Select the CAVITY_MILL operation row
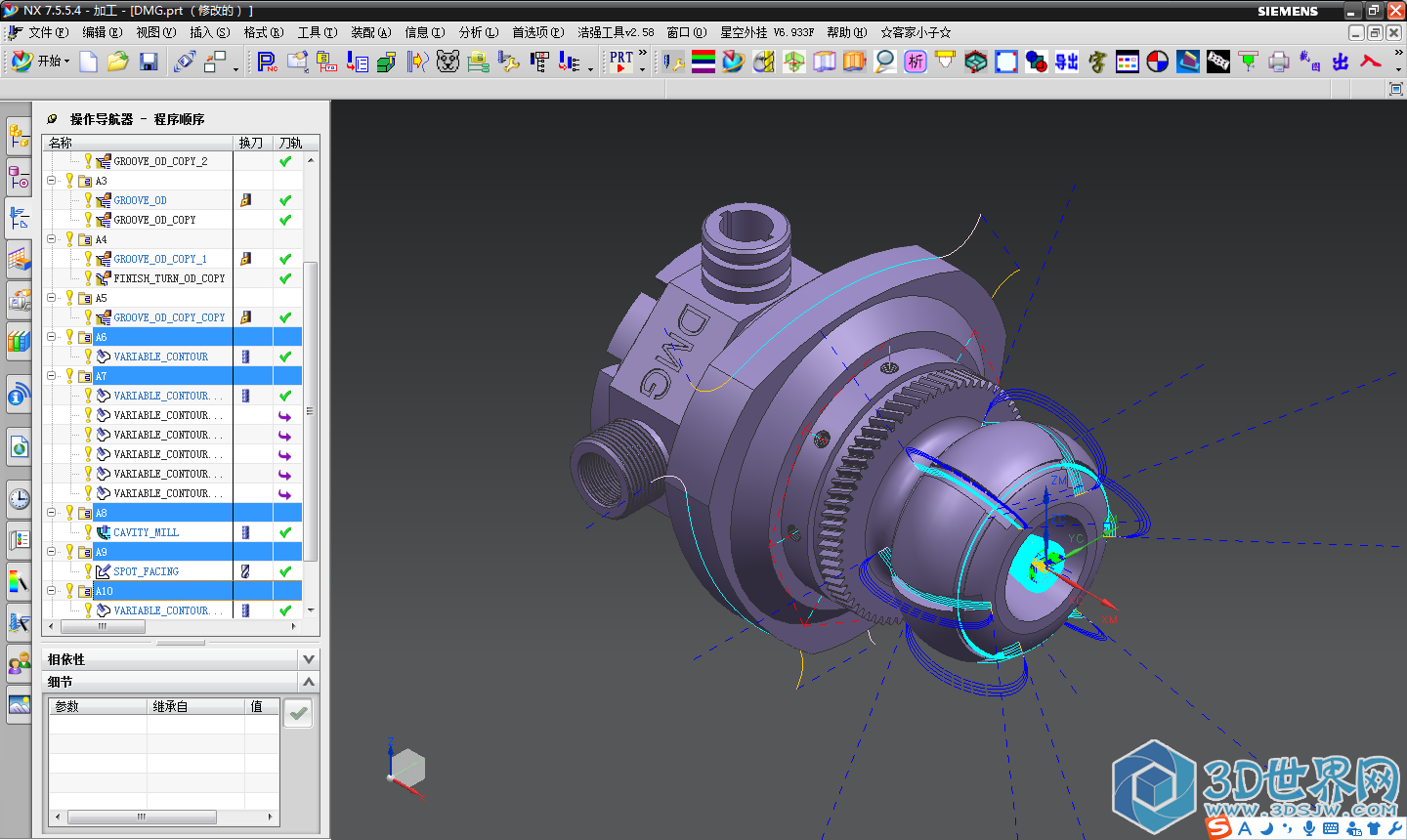The image size is (1407, 840). 172,532
